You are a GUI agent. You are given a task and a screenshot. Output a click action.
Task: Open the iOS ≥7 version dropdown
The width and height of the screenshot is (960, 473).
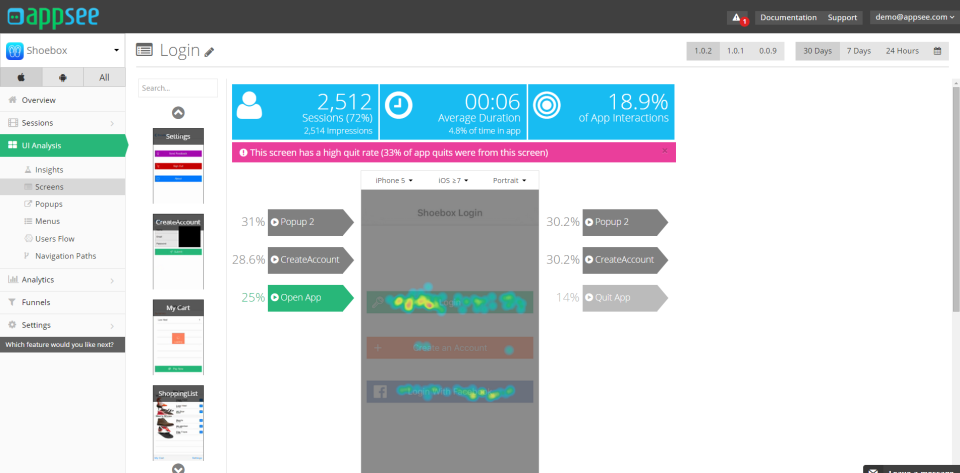pyautogui.click(x=453, y=181)
